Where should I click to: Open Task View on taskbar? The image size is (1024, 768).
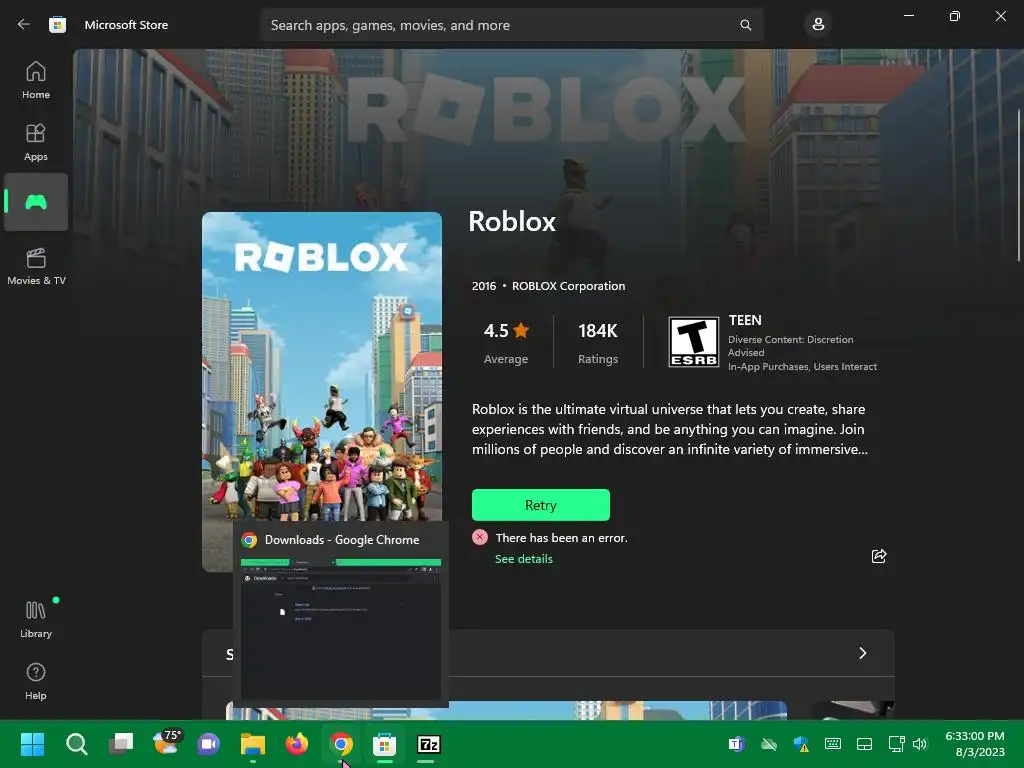pyautogui.click(x=121, y=744)
